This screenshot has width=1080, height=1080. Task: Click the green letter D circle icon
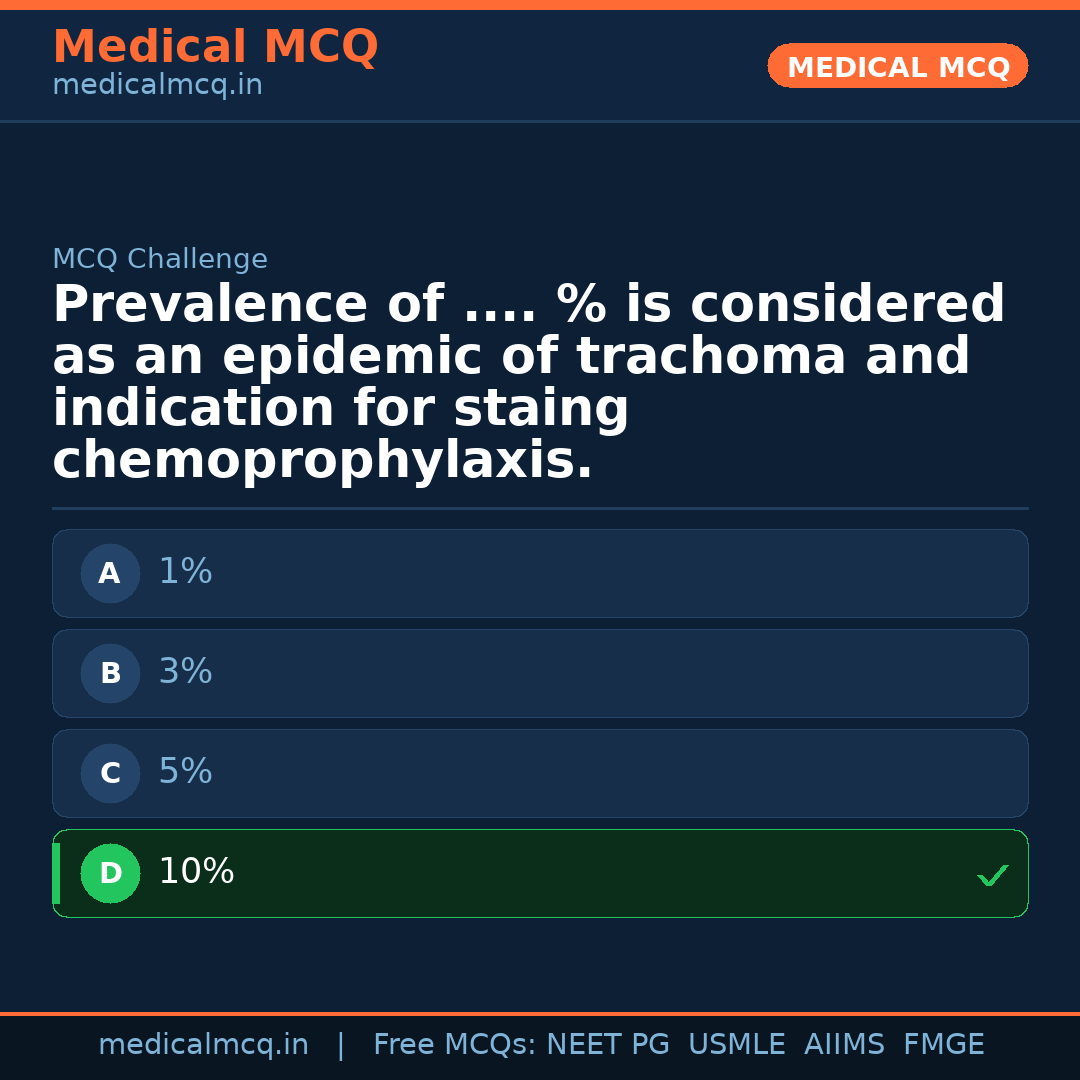(x=110, y=874)
